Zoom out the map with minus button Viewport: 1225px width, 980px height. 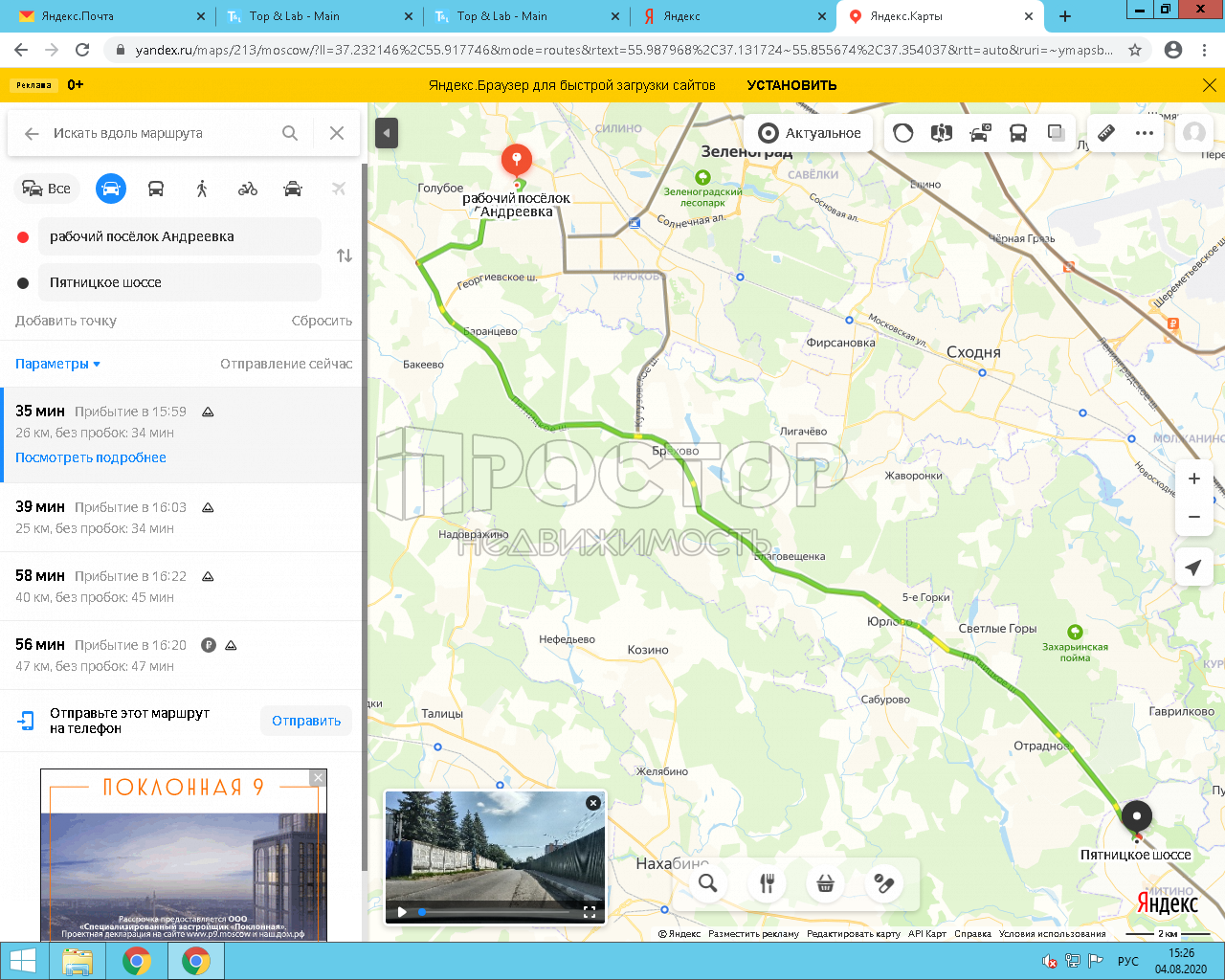pos(1193,517)
